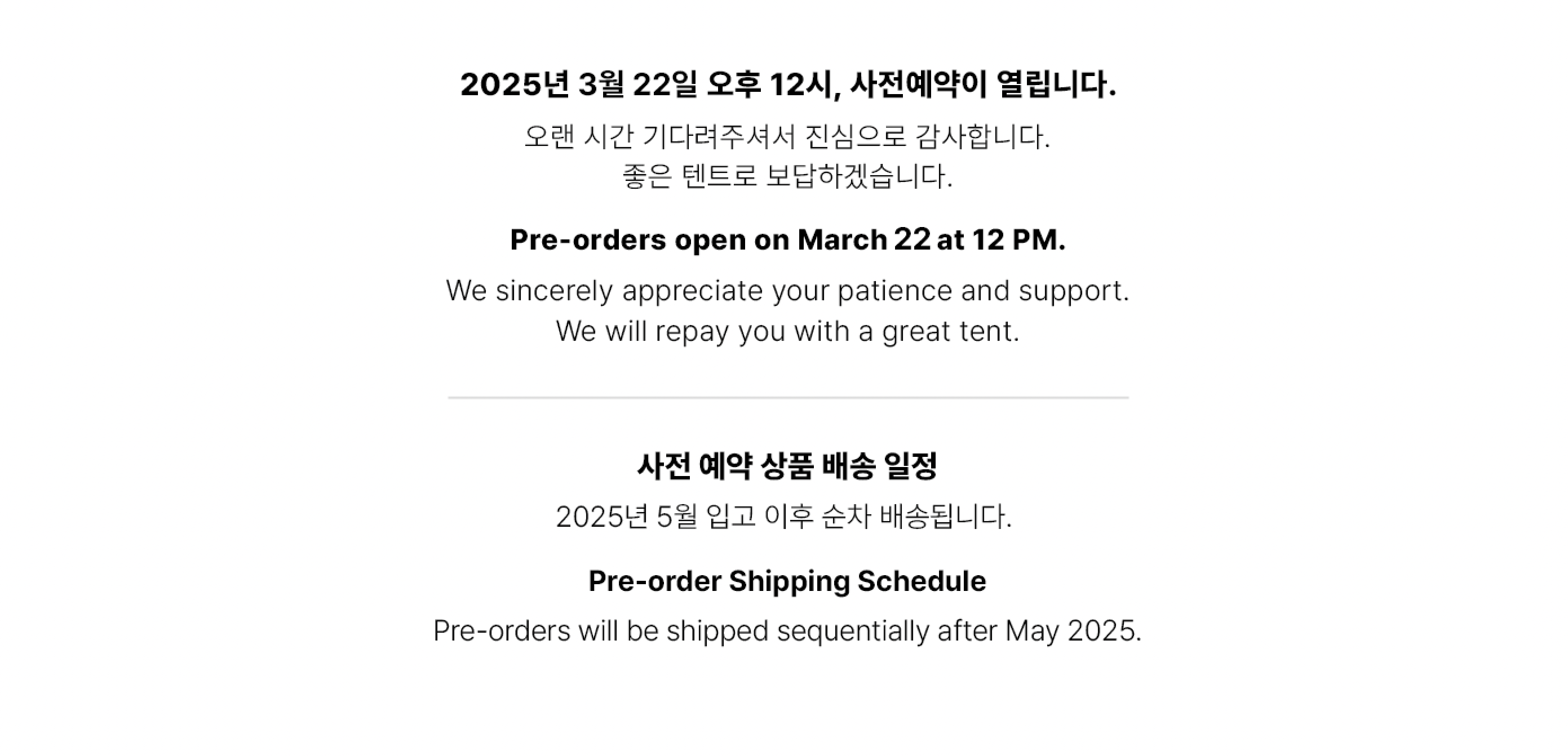1568x756 pixels.
Task: Click the word 'sequentially' in the shipping sentence
Action: (853, 632)
